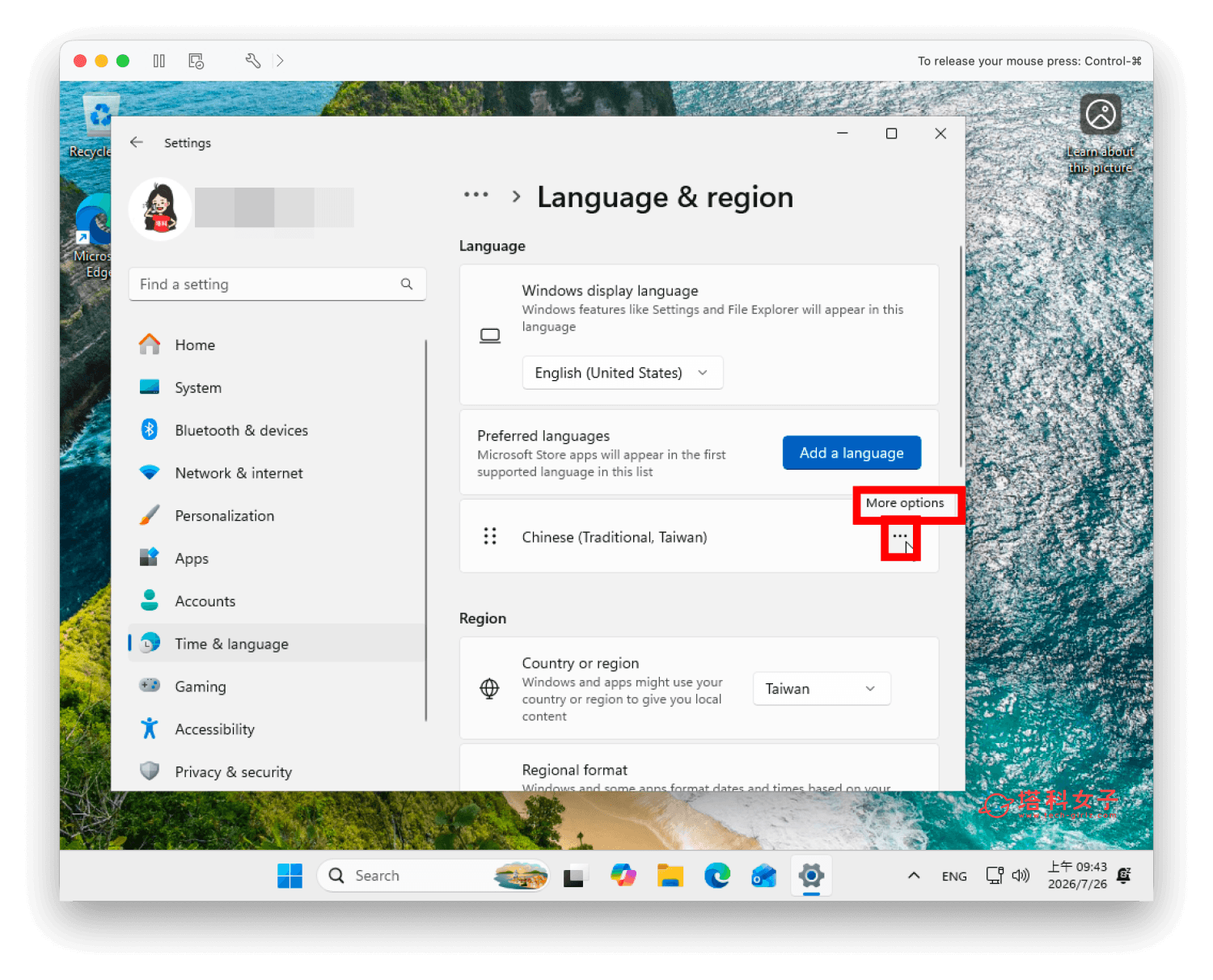Click the Add a language button
Viewport: 1213px width, 980px height.
(852, 453)
